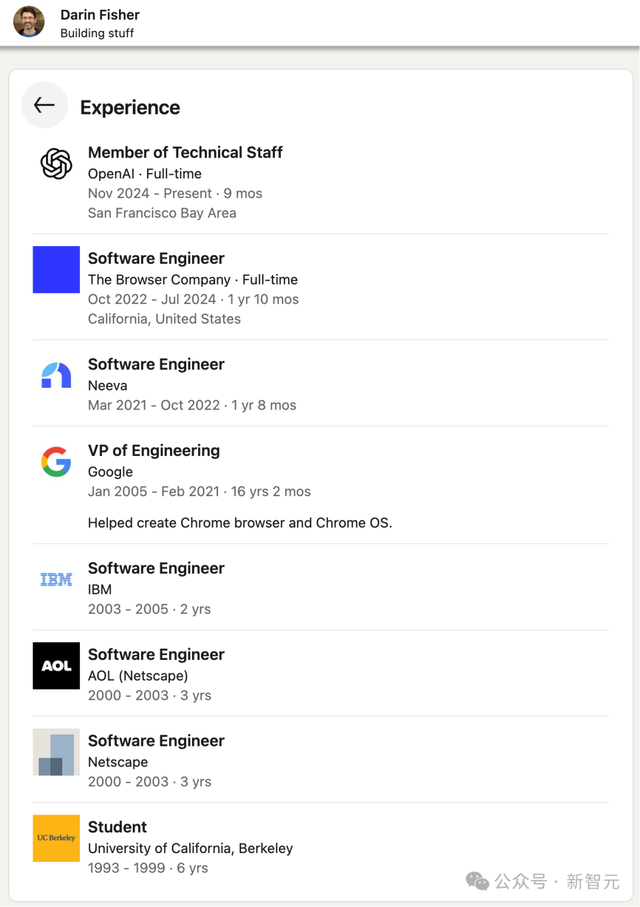Image resolution: width=640 pixels, height=907 pixels.
Task: Click the OpenAI company logo
Action: 56,163
